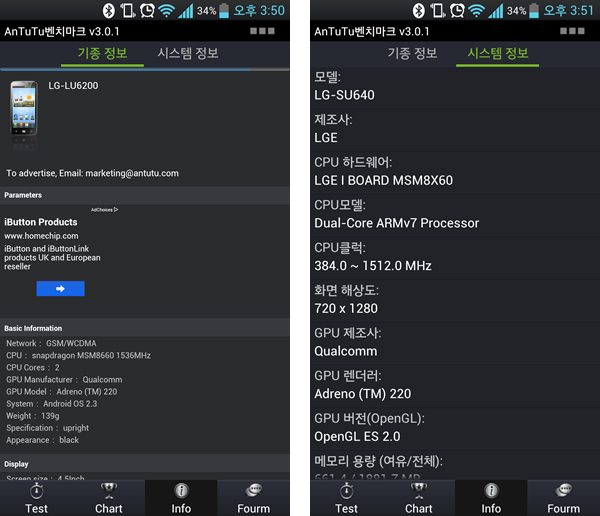
Task: Switch to 시스템 정보 tab in left screenshot
Action: [x=188, y=54]
